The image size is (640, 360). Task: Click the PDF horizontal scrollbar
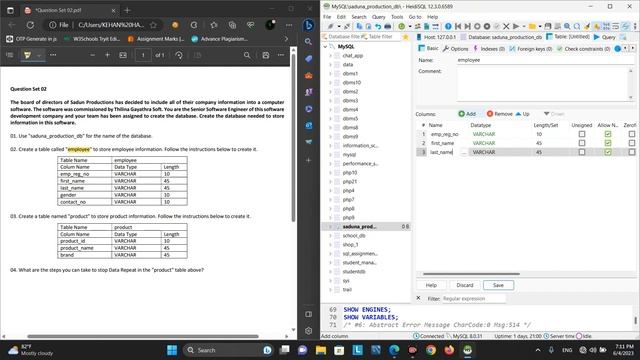tap(143, 336)
